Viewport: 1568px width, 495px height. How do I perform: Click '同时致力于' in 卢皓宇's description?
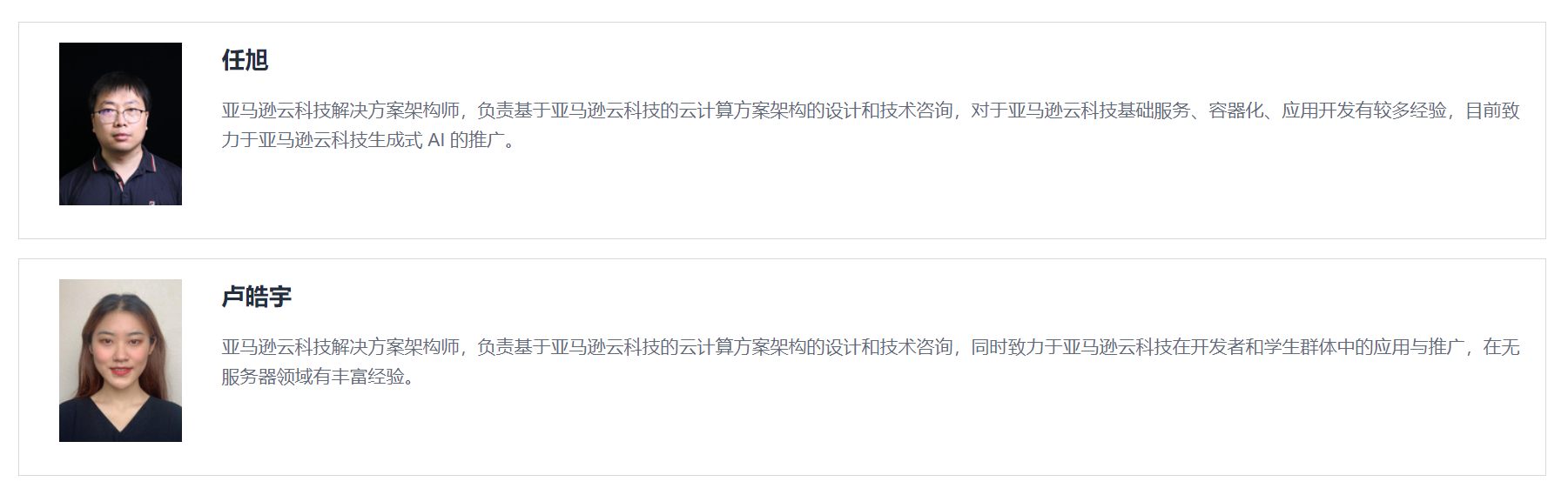[x=1016, y=347]
